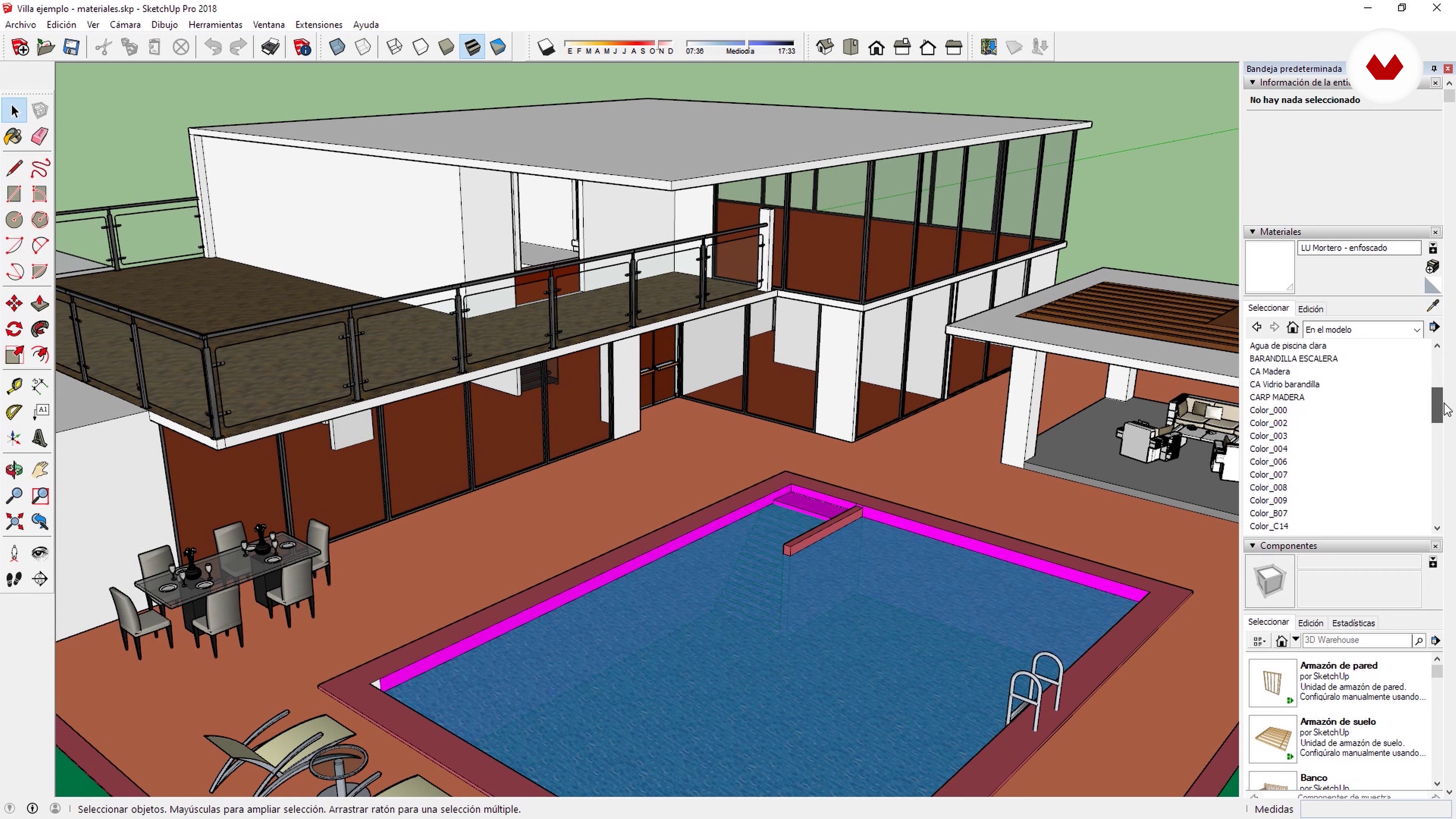Switch to Edición tab in Materiales
The width and height of the screenshot is (1456, 819).
[1310, 309]
